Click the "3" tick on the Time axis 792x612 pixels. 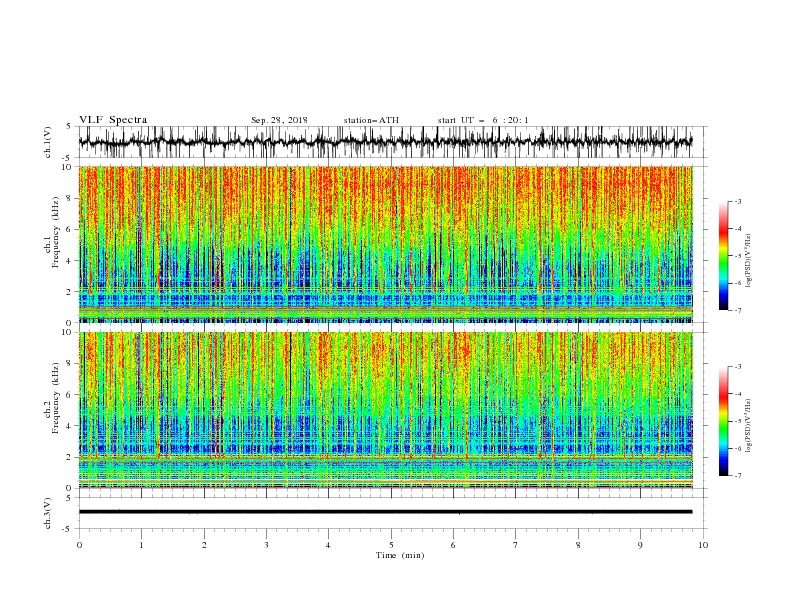pos(266,545)
